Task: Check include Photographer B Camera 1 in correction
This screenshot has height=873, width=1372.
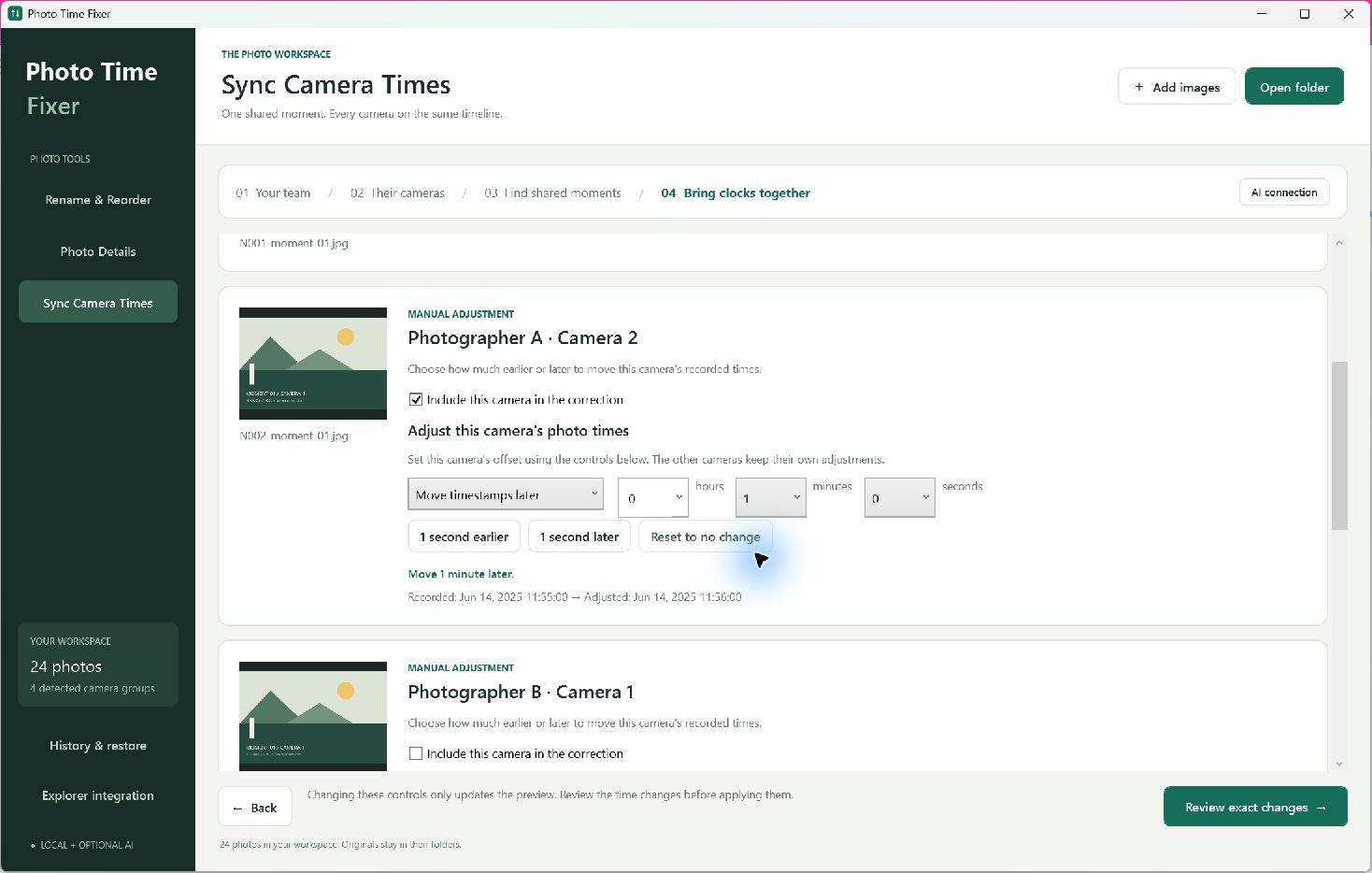Action: point(416,753)
